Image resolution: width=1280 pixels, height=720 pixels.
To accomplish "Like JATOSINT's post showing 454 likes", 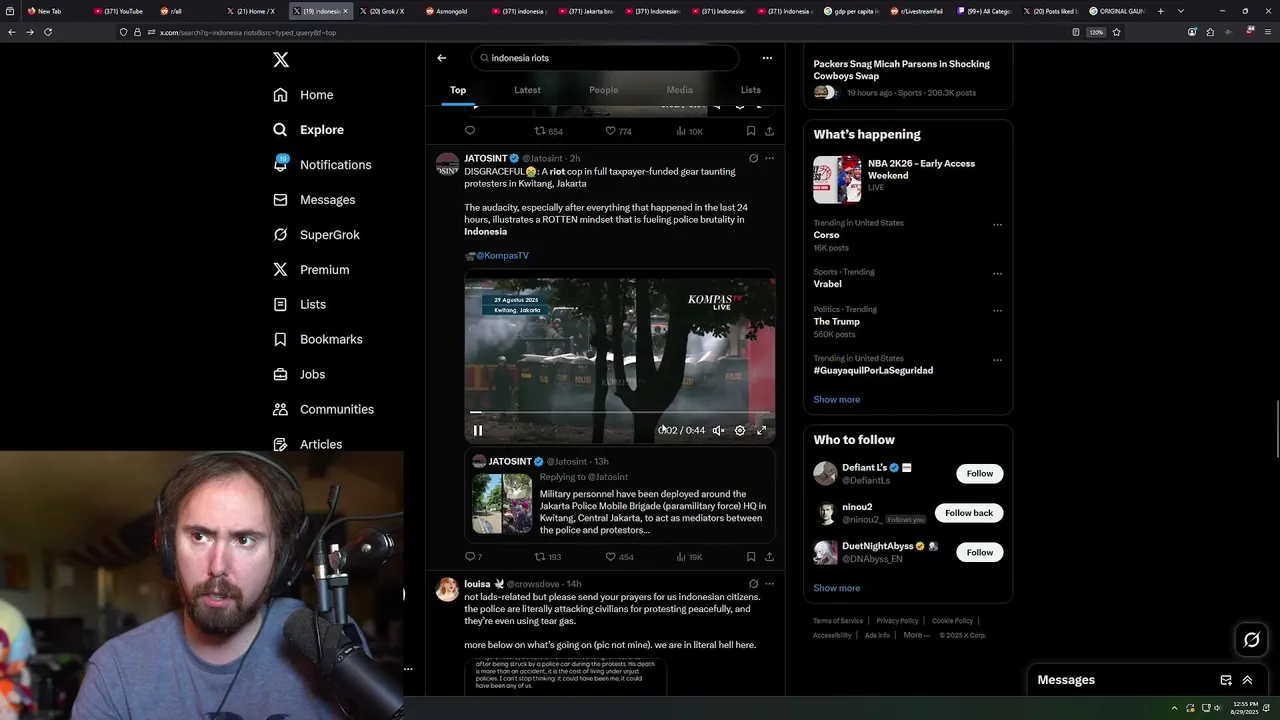I will click(x=619, y=557).
